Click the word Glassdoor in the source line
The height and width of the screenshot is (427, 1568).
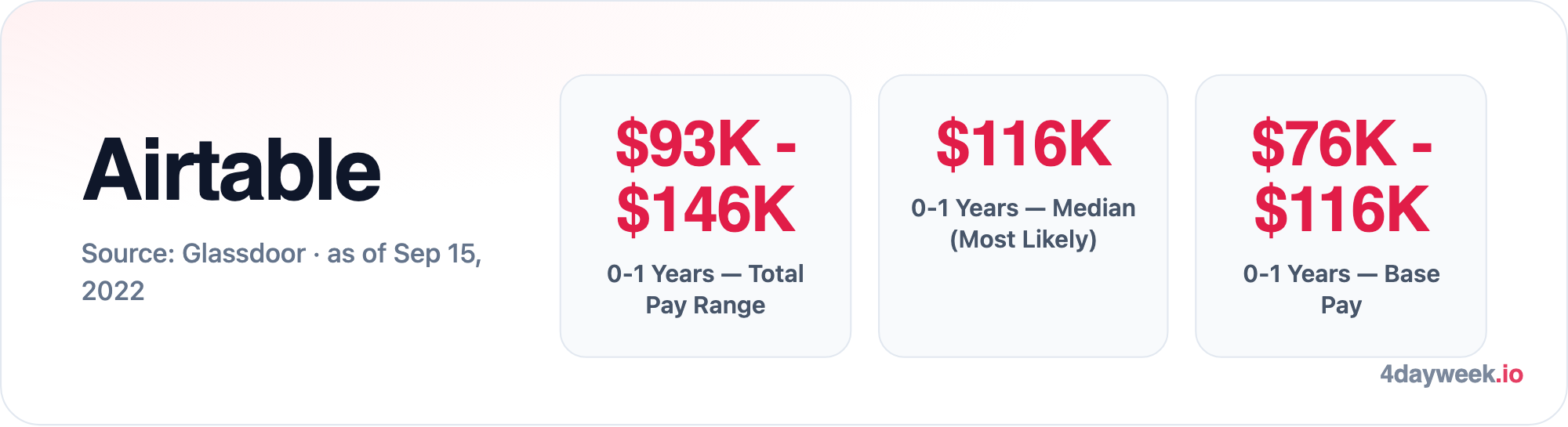[243, 254]
